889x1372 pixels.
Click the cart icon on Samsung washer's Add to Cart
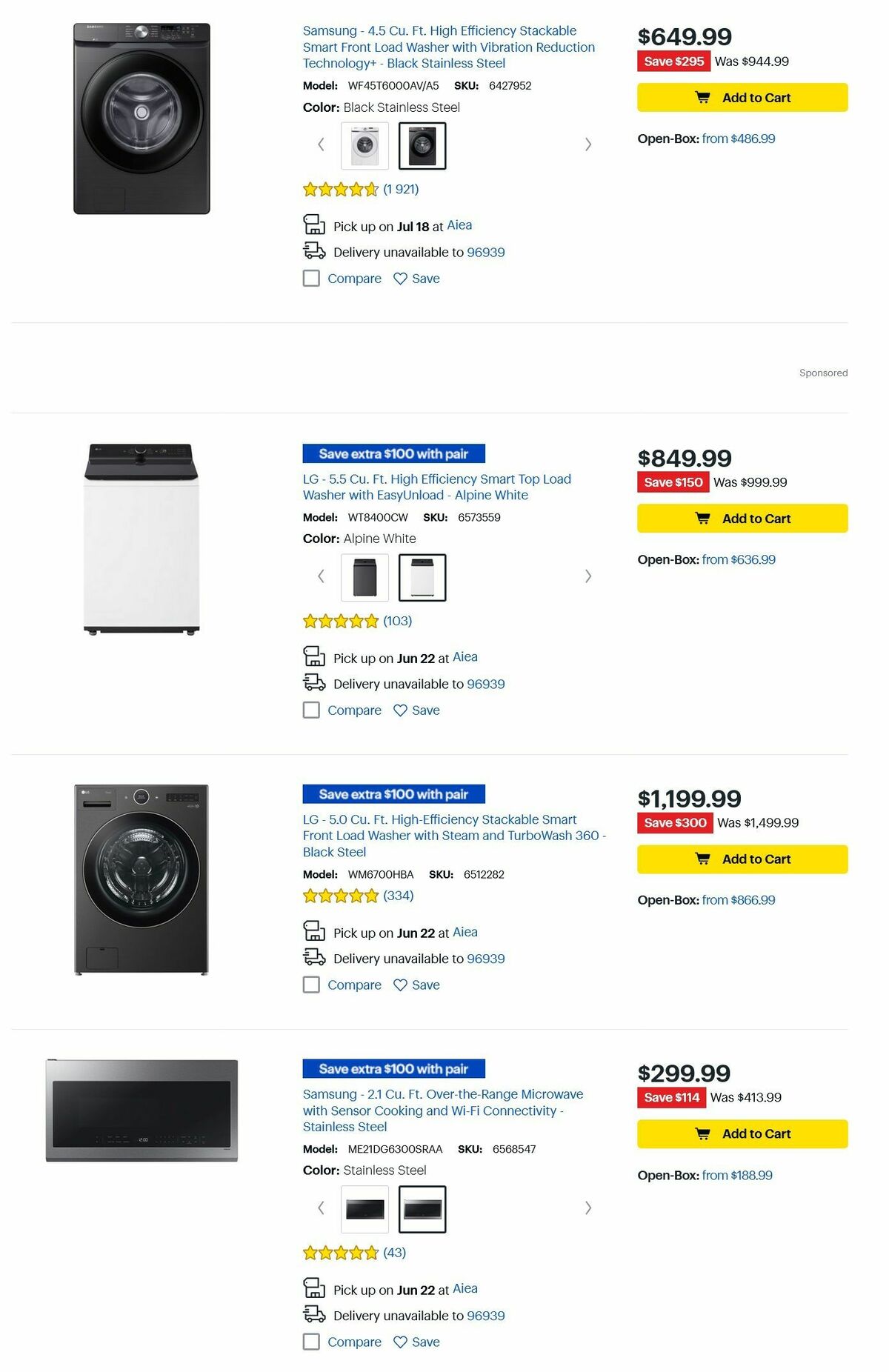[702, 97]
